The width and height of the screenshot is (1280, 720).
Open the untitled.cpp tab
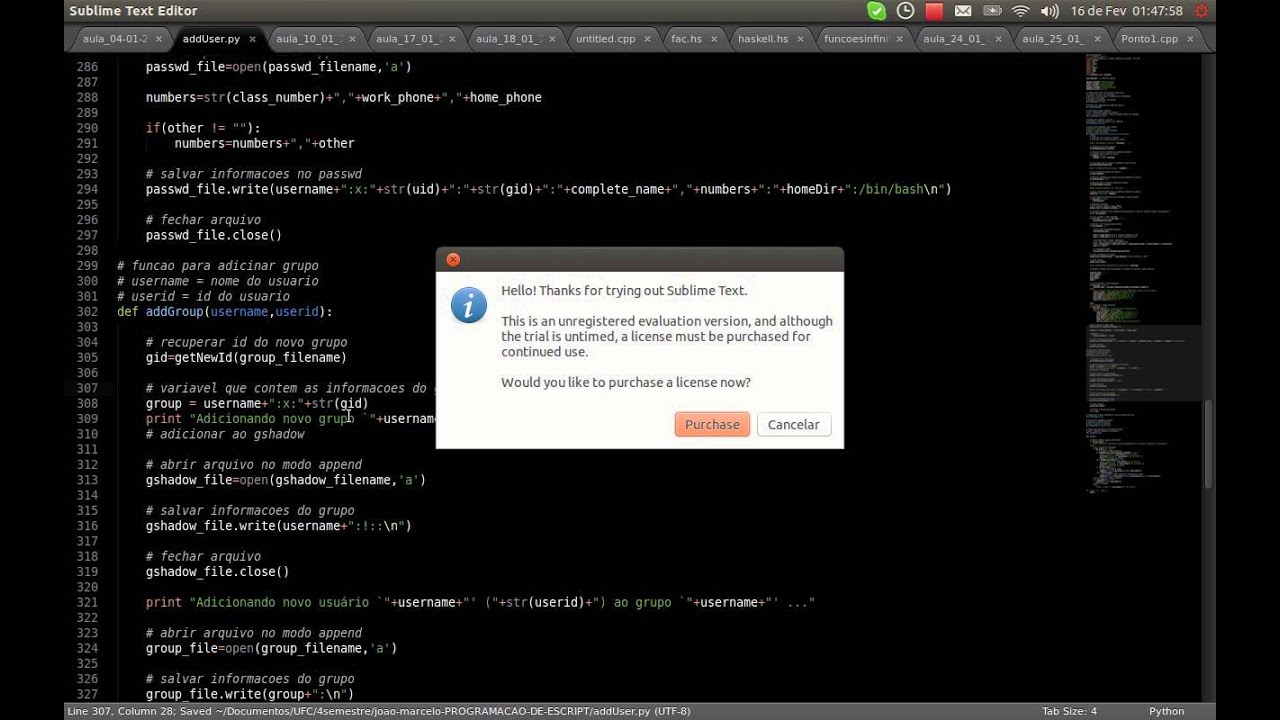606,39
